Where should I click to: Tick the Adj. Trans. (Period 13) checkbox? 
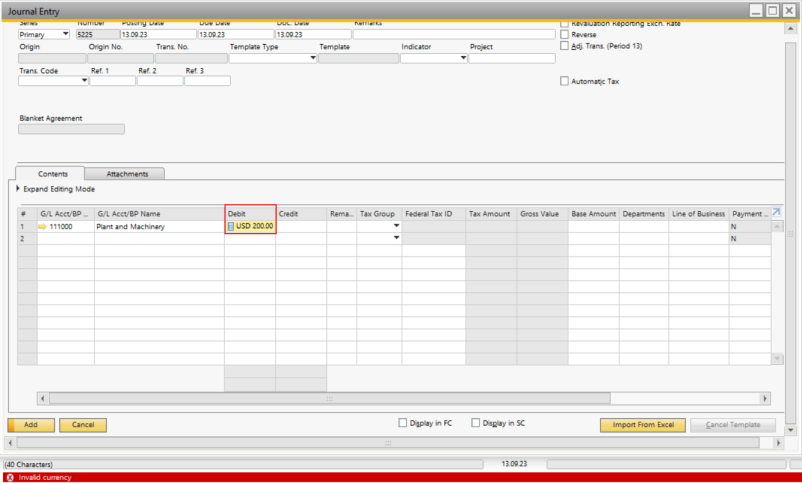pos(564,46)
